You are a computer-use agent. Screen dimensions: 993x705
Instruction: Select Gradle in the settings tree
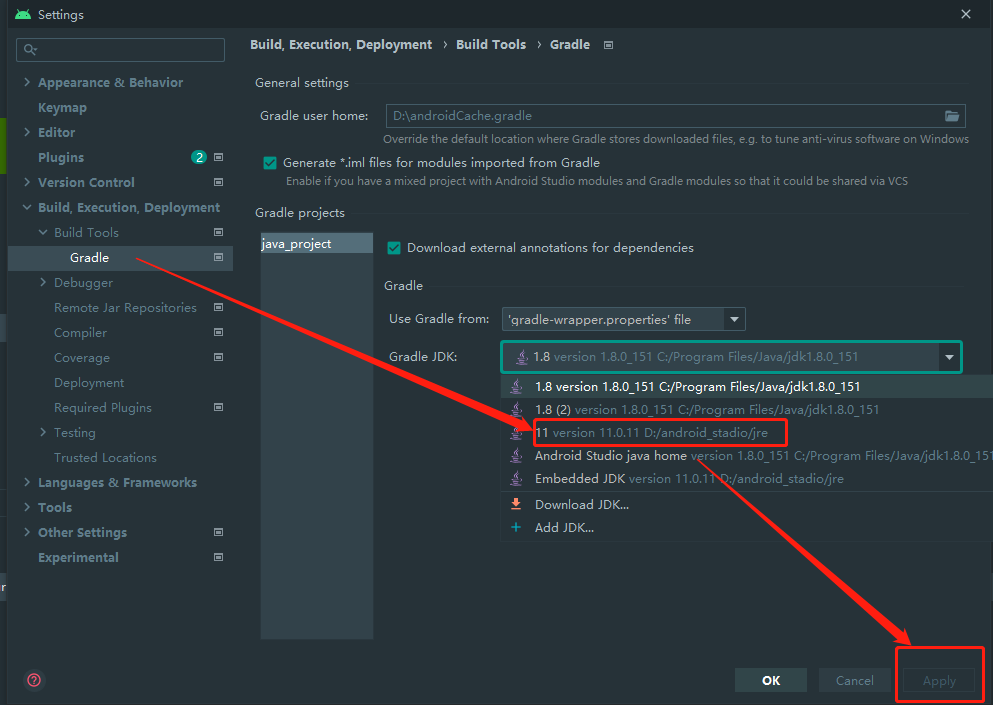120,258
